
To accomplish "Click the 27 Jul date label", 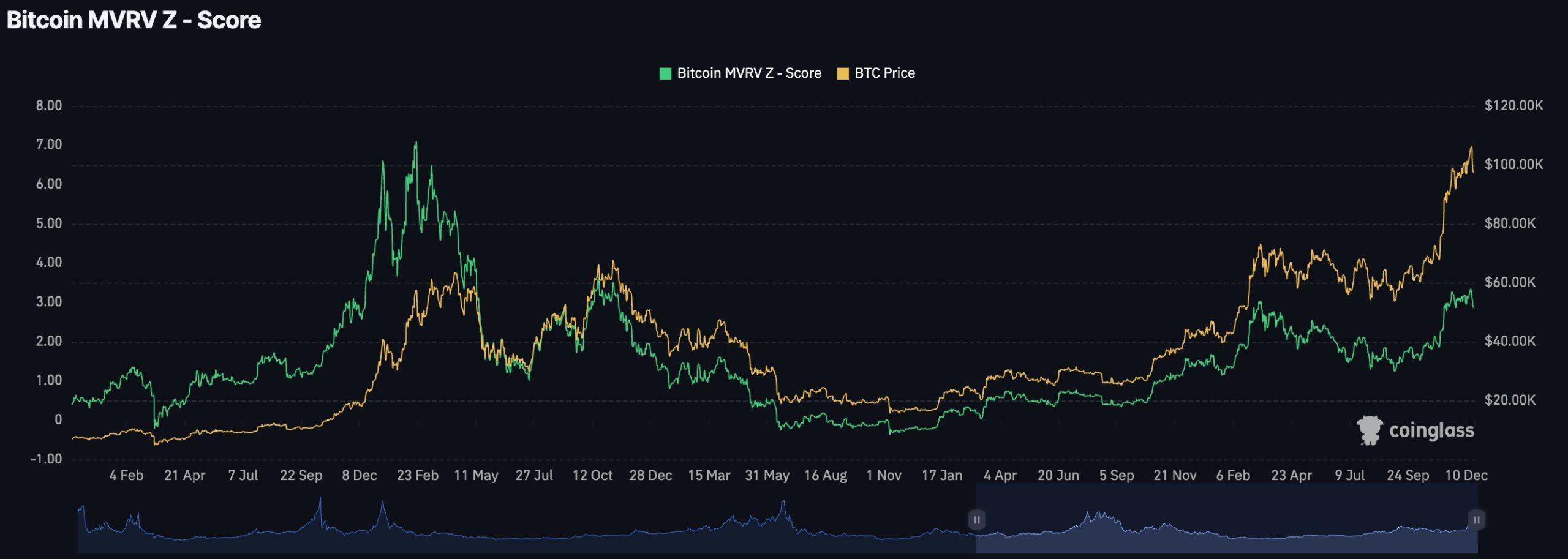I will [534, 476].
